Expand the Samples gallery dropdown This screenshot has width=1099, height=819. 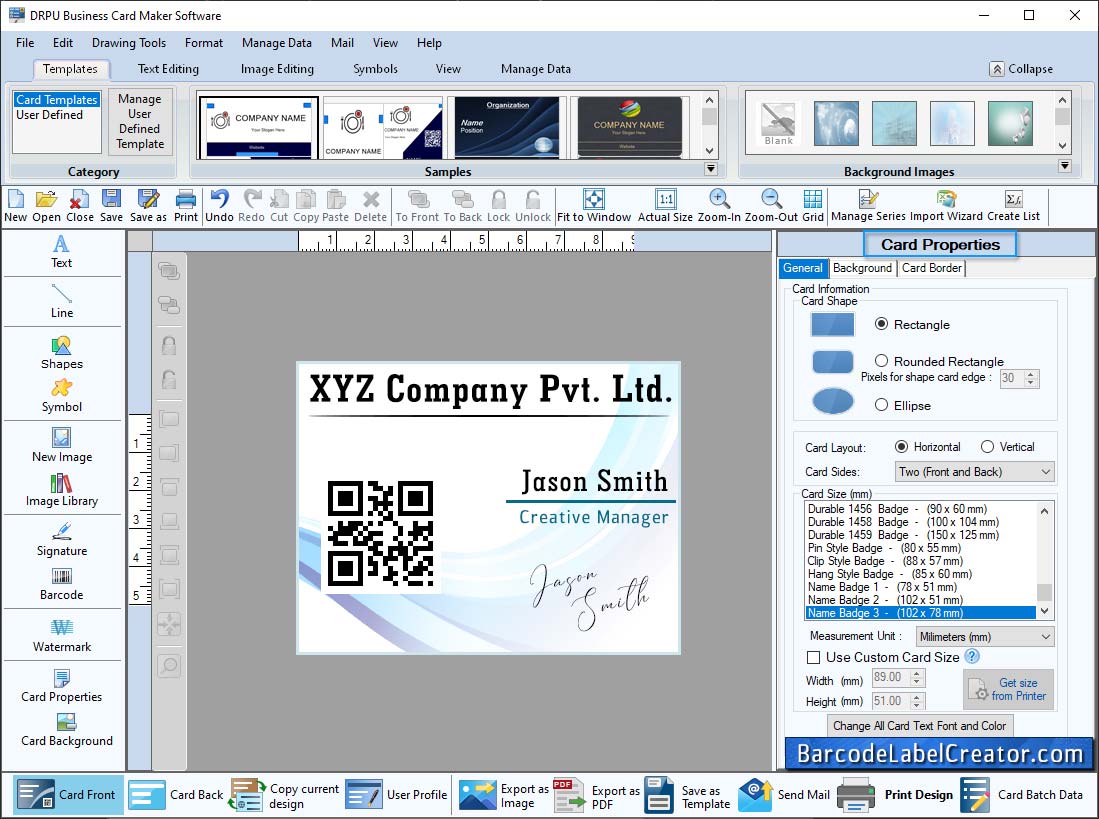click(710, 169)
